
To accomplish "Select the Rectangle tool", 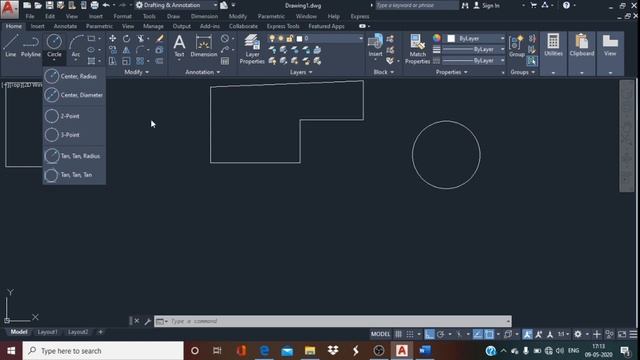I will pyautogui.click(x=92, y=38).
